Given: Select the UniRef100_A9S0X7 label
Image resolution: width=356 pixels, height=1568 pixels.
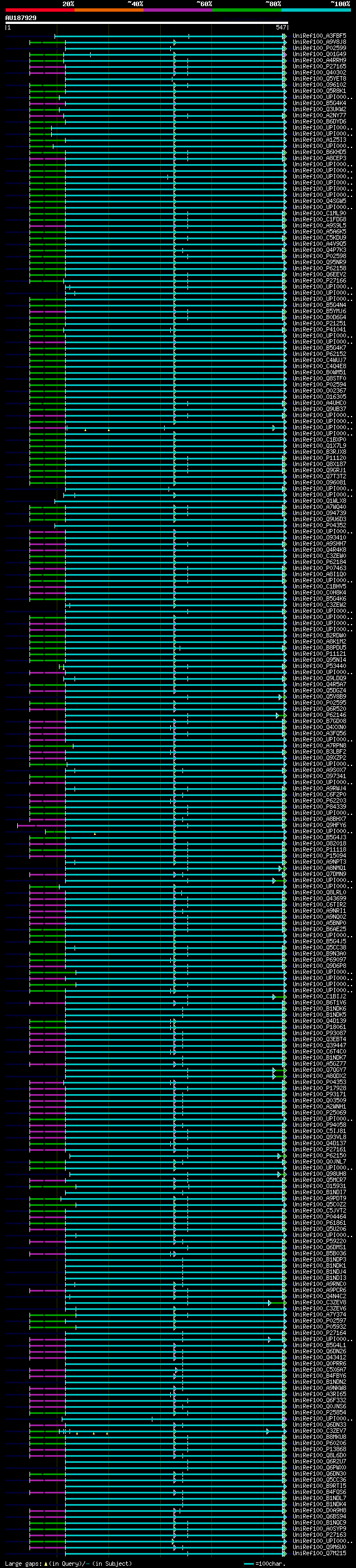Looking at the screenshot, I should 319,770.
